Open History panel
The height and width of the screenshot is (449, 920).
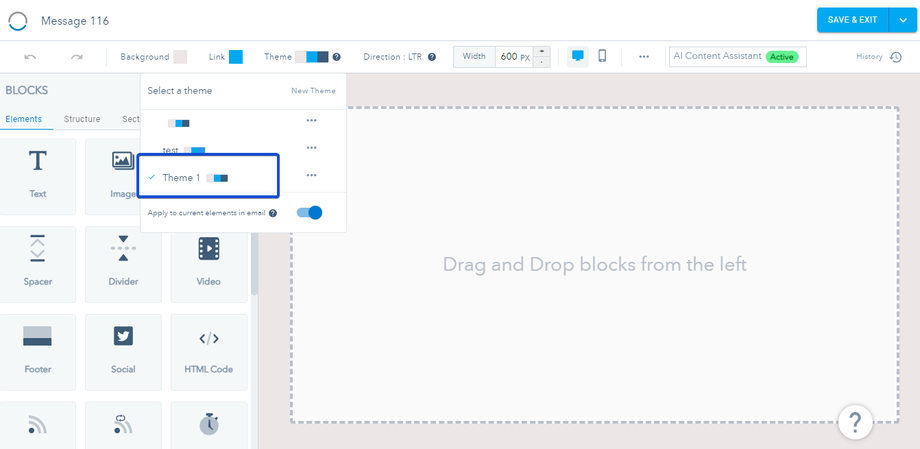pyautogui.click(x=879, y=57)
